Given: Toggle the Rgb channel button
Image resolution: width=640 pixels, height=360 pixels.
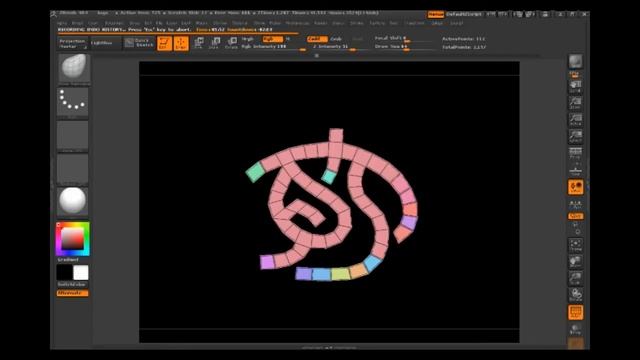Looking at the screenshot, I should point(273,39).
